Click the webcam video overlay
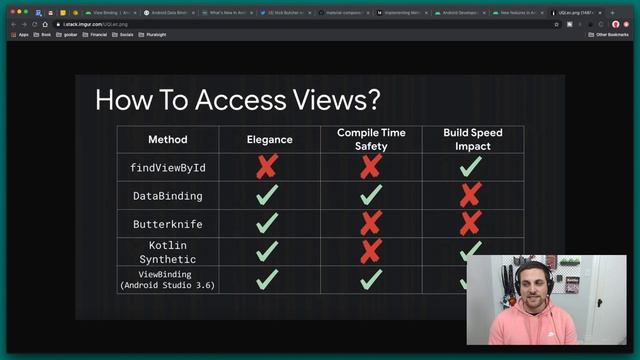Viewport: 640px width, 360px height. [547, 300]
